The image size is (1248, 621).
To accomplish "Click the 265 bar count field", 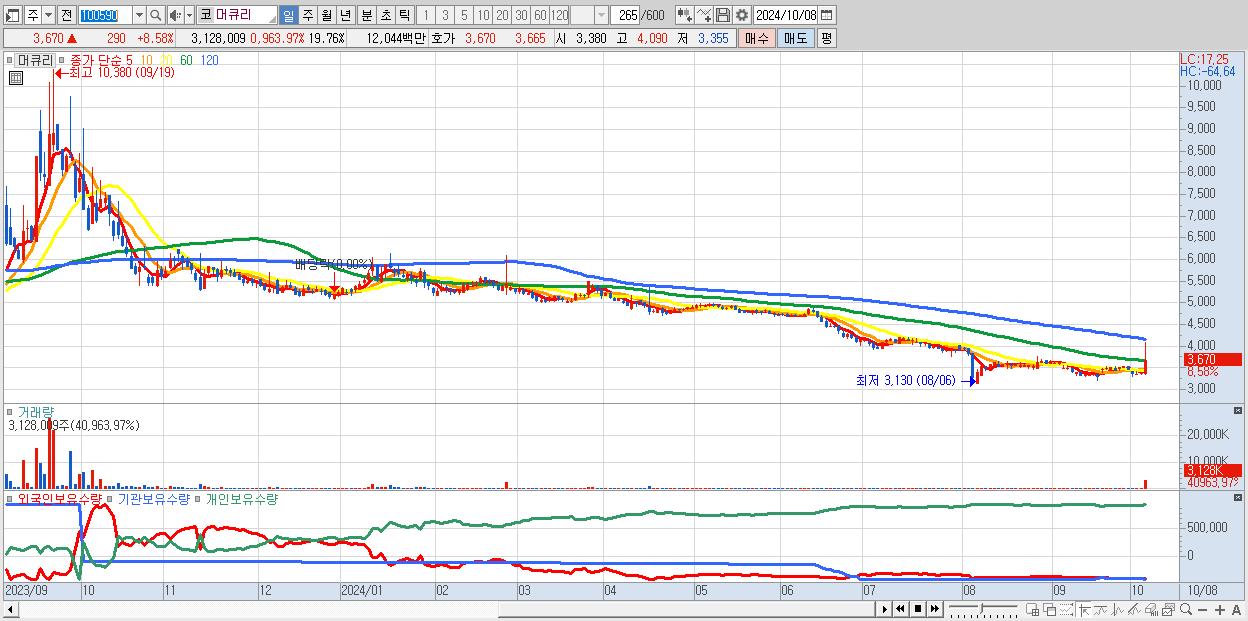I will pos(627,15).
